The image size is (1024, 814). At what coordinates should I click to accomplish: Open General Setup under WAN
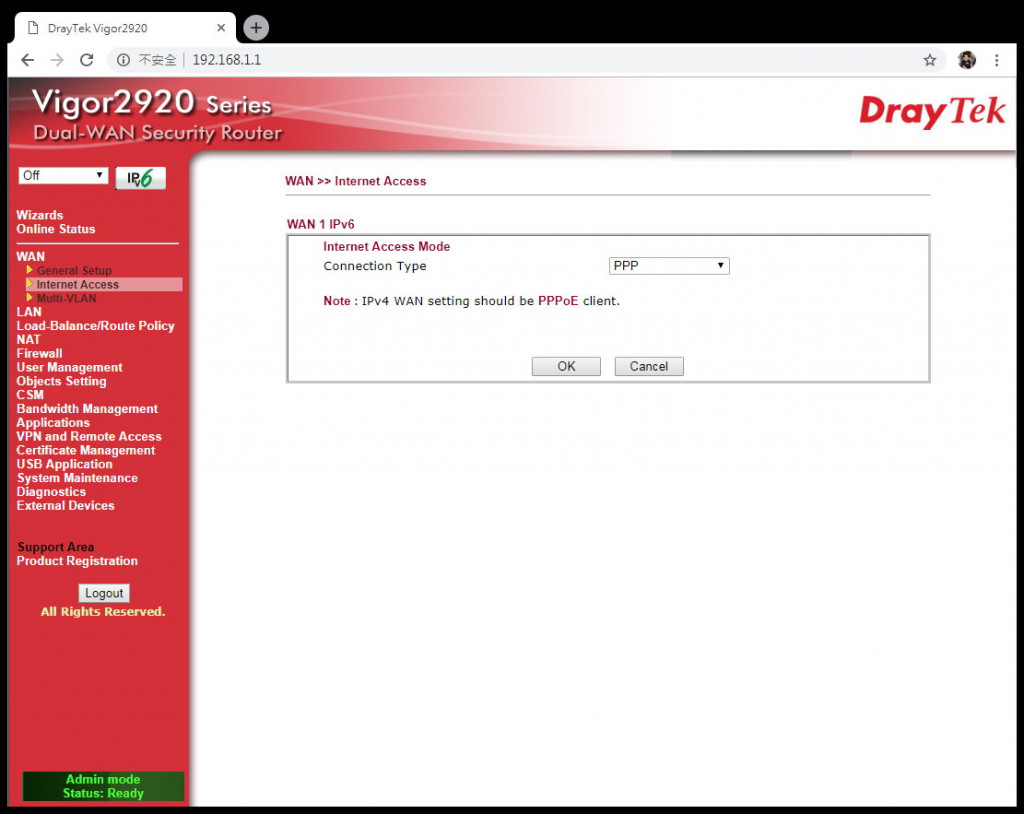(x=74, y=270)
